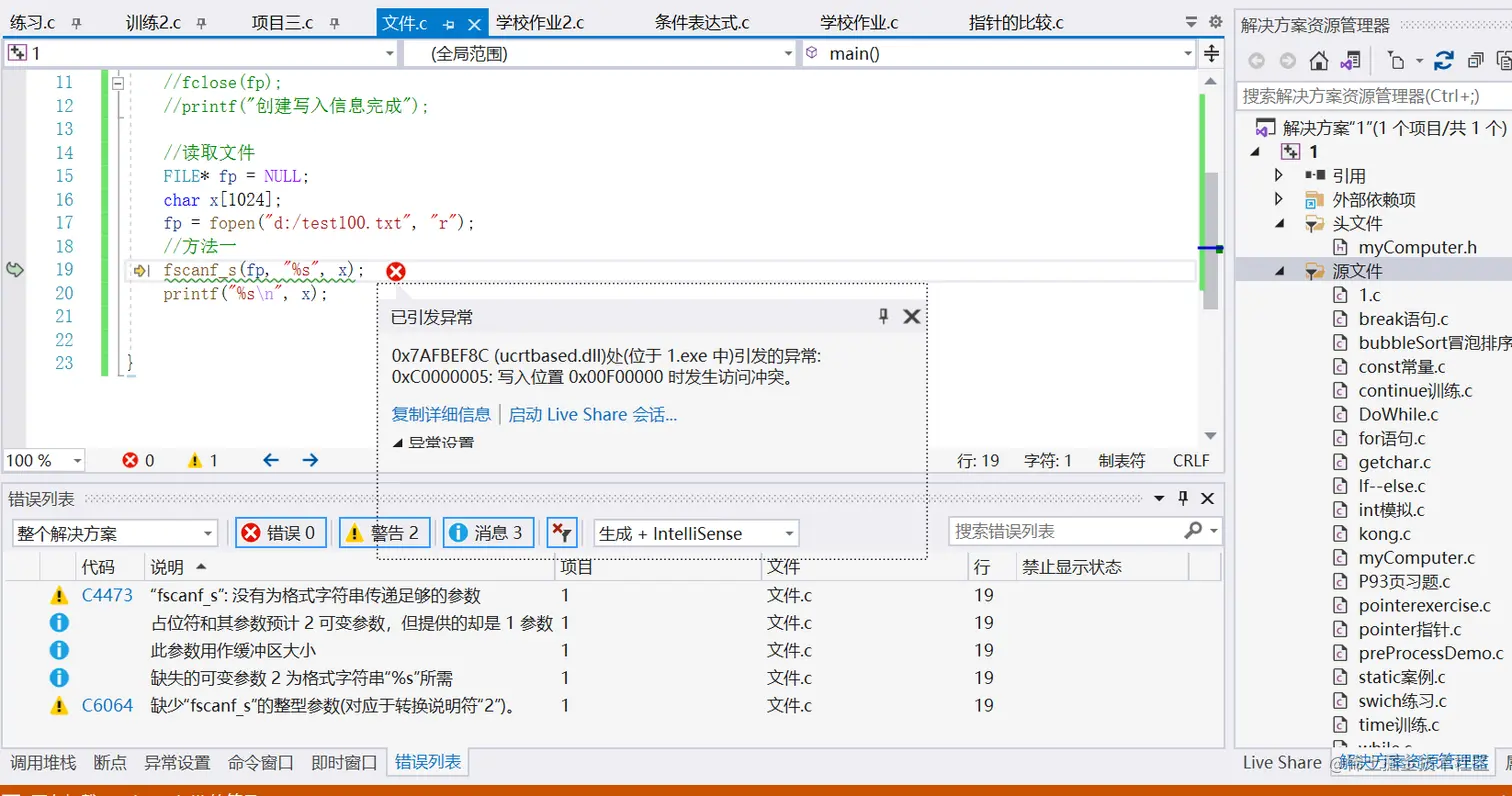This screenshot has width=1512, height=796.
Task: Click the pin icon on the 练习.c tab
Action: 76,23
